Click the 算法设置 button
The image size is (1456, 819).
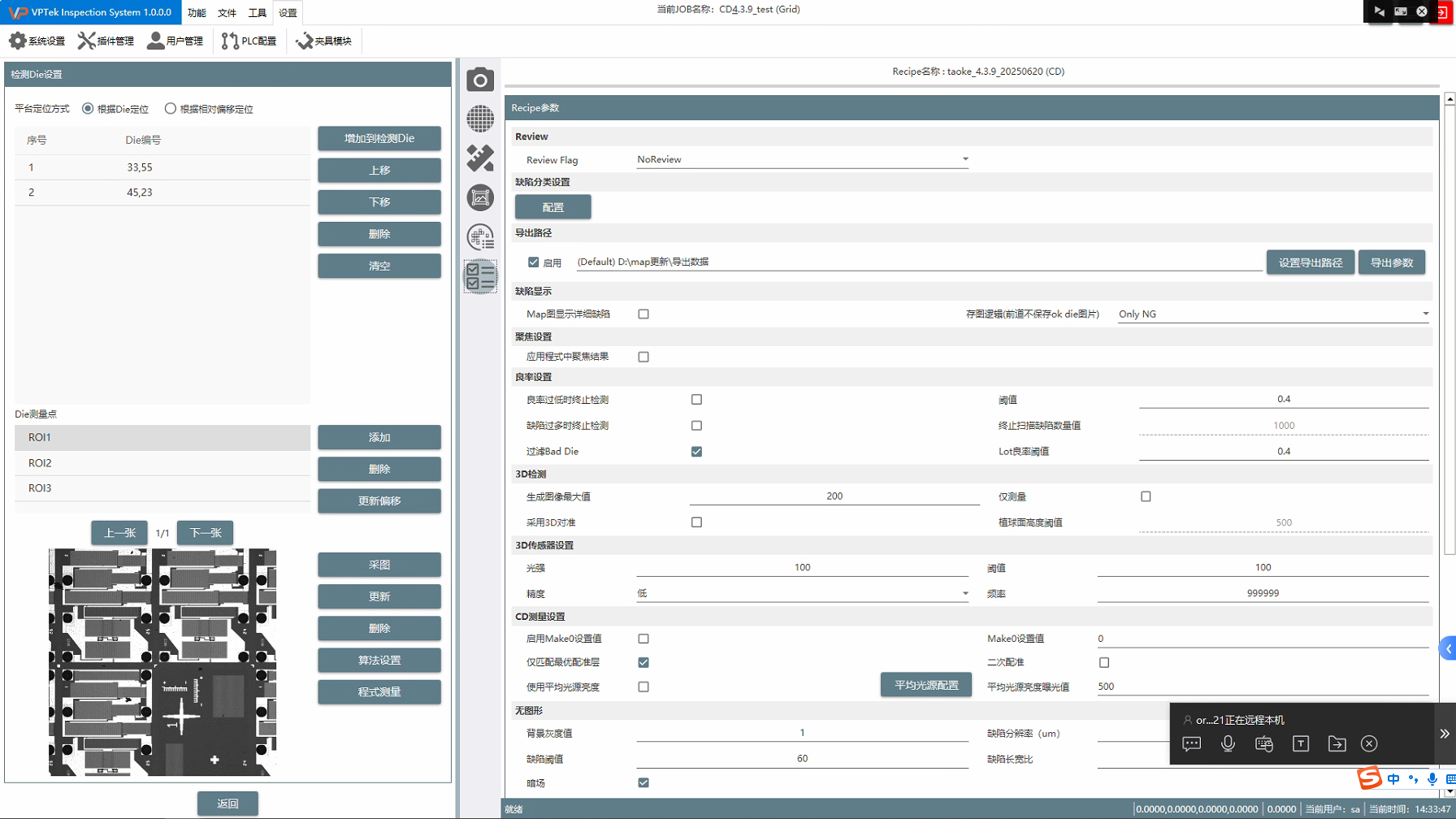point(379,660)
